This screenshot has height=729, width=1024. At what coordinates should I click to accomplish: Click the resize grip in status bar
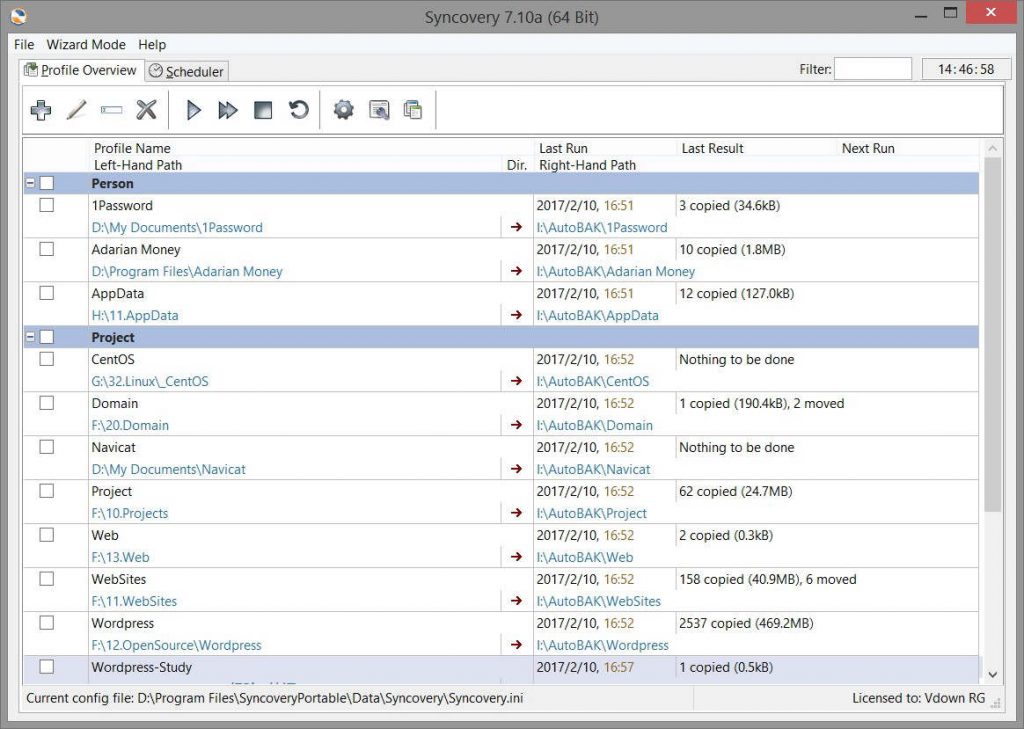click(996, 703)
